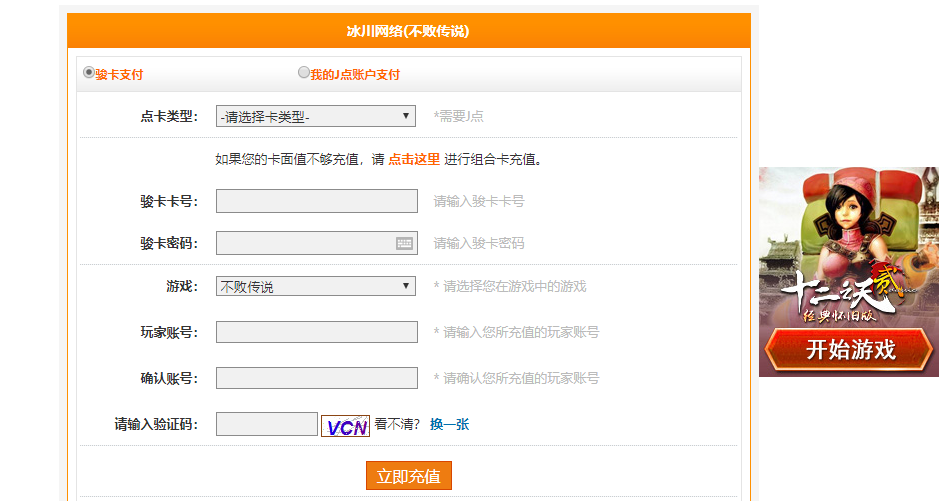Click the 请输入验证码: field label
Viewport: 950px width, 501px height.
(156, 424)
